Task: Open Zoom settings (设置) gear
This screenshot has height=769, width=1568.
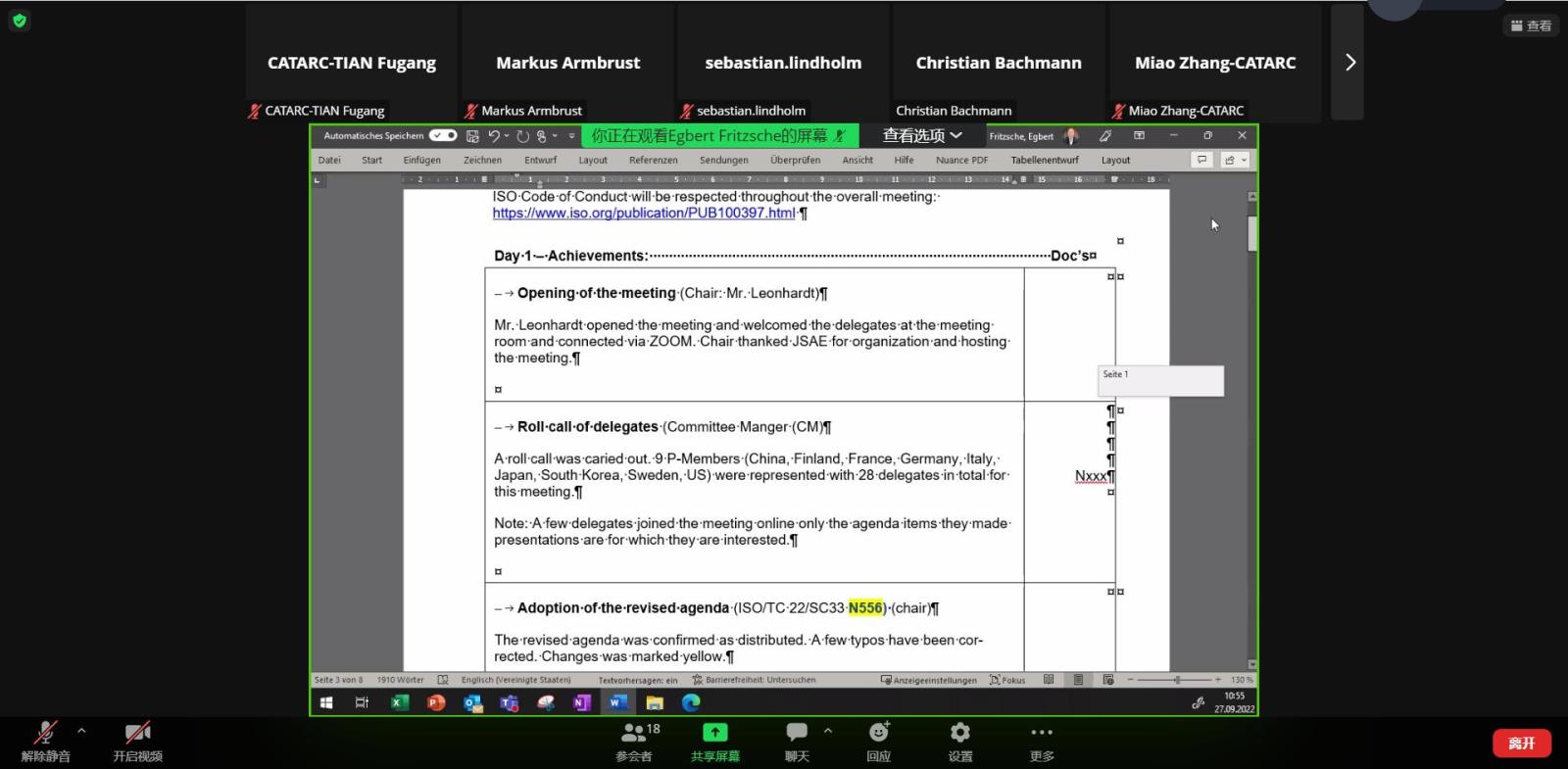Action: (960, 733)
